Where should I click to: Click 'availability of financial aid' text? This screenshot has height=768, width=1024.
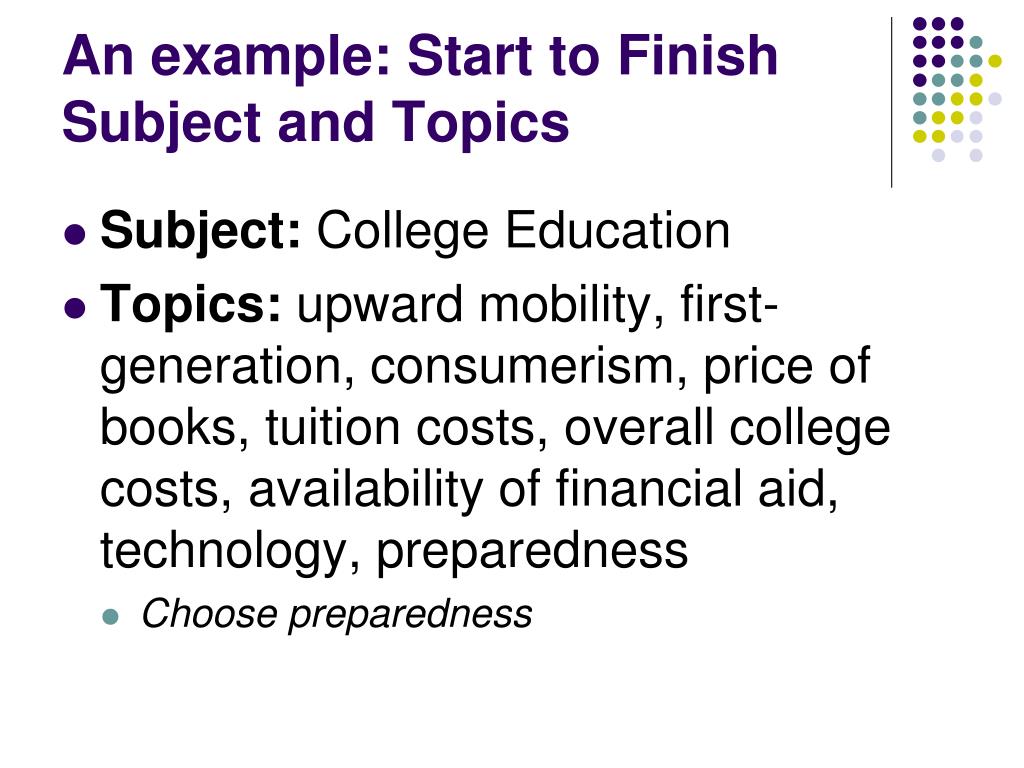pyautogui.click(x=542, y=488)
